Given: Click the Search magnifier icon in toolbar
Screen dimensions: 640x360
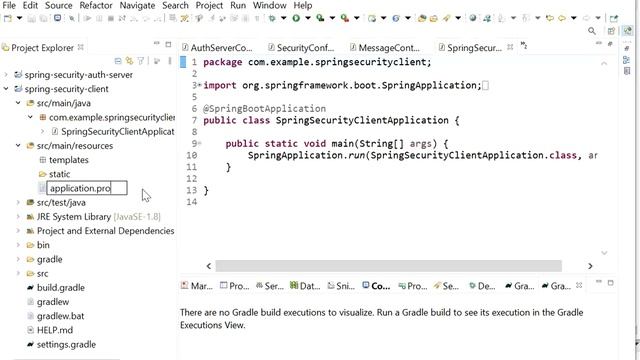Looking at the screenshot, I should (x=592, y=31).
